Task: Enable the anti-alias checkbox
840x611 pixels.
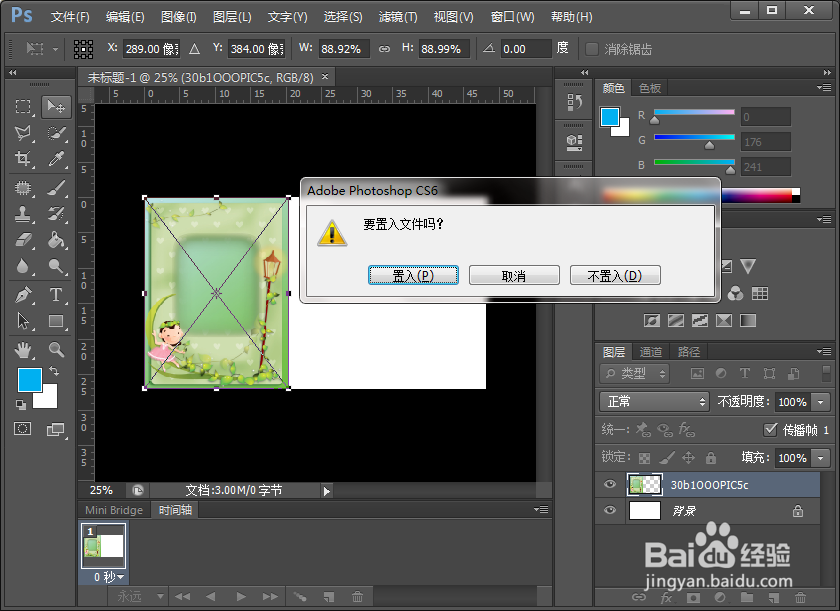Action: point(591,49)
